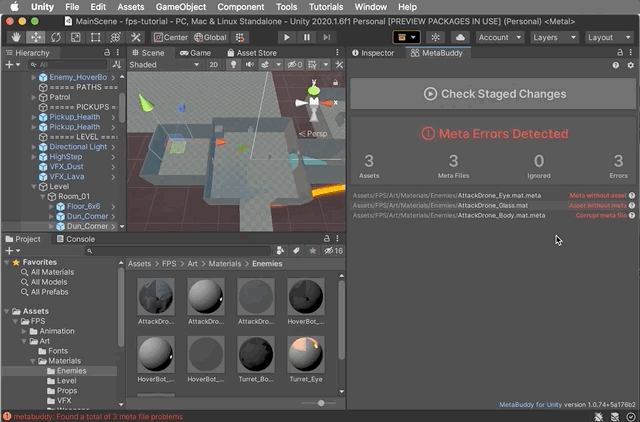Select the Hand tool in toolbar
The width and height of the screenshot is (640, 422).
[x=17, y=37]
